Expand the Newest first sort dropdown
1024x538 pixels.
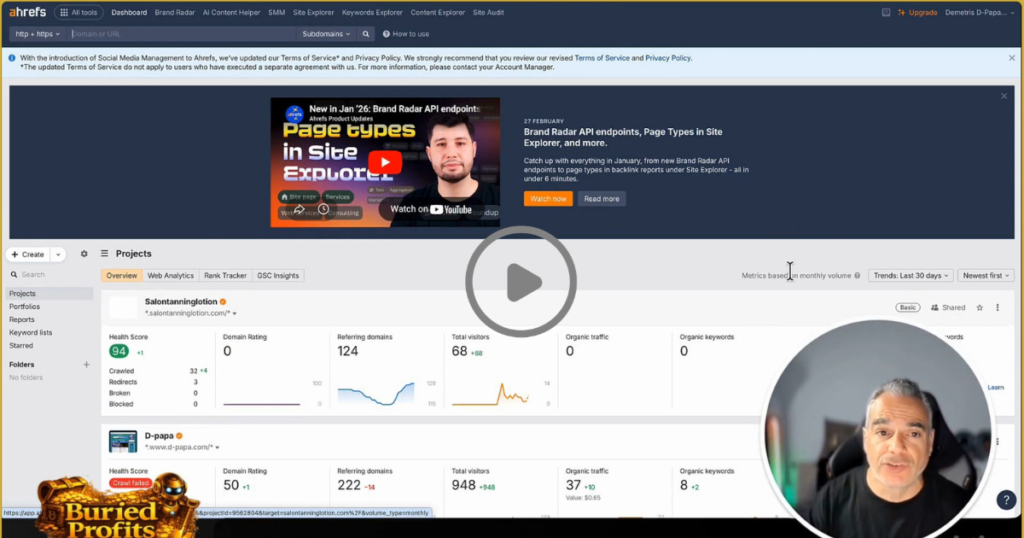(x=985, y=276)
